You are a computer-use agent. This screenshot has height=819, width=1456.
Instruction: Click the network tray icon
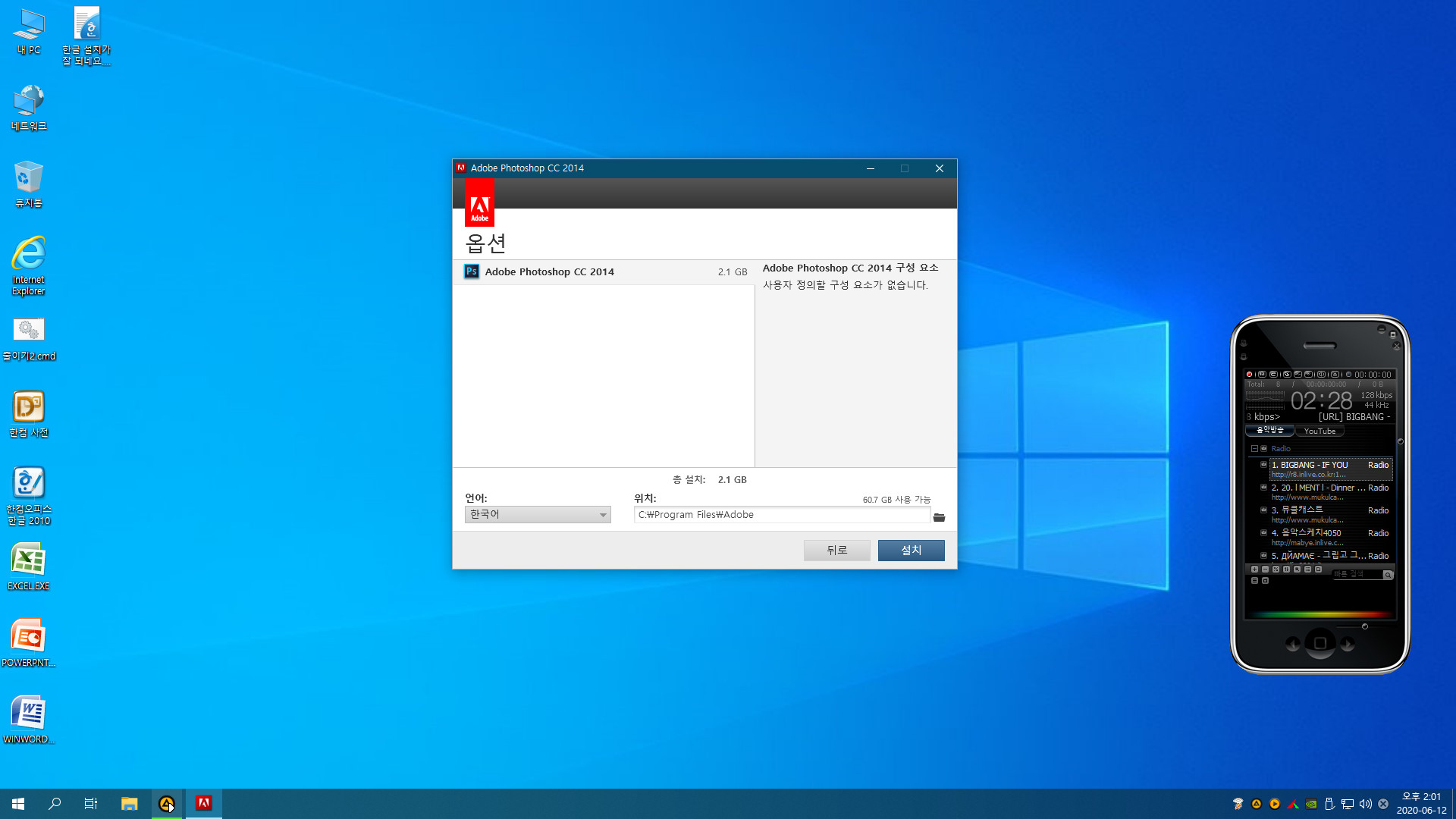[x=1348, y=804]
